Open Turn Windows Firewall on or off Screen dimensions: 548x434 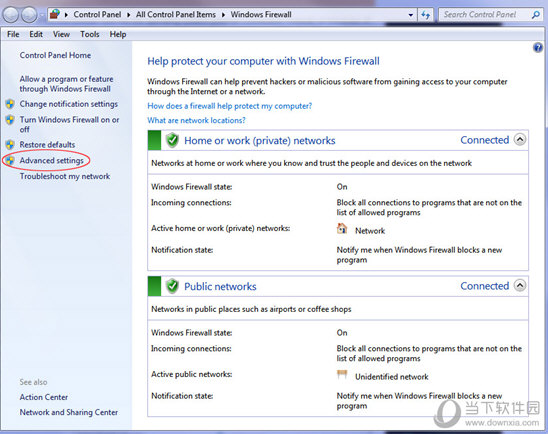[x=69, y=124]
